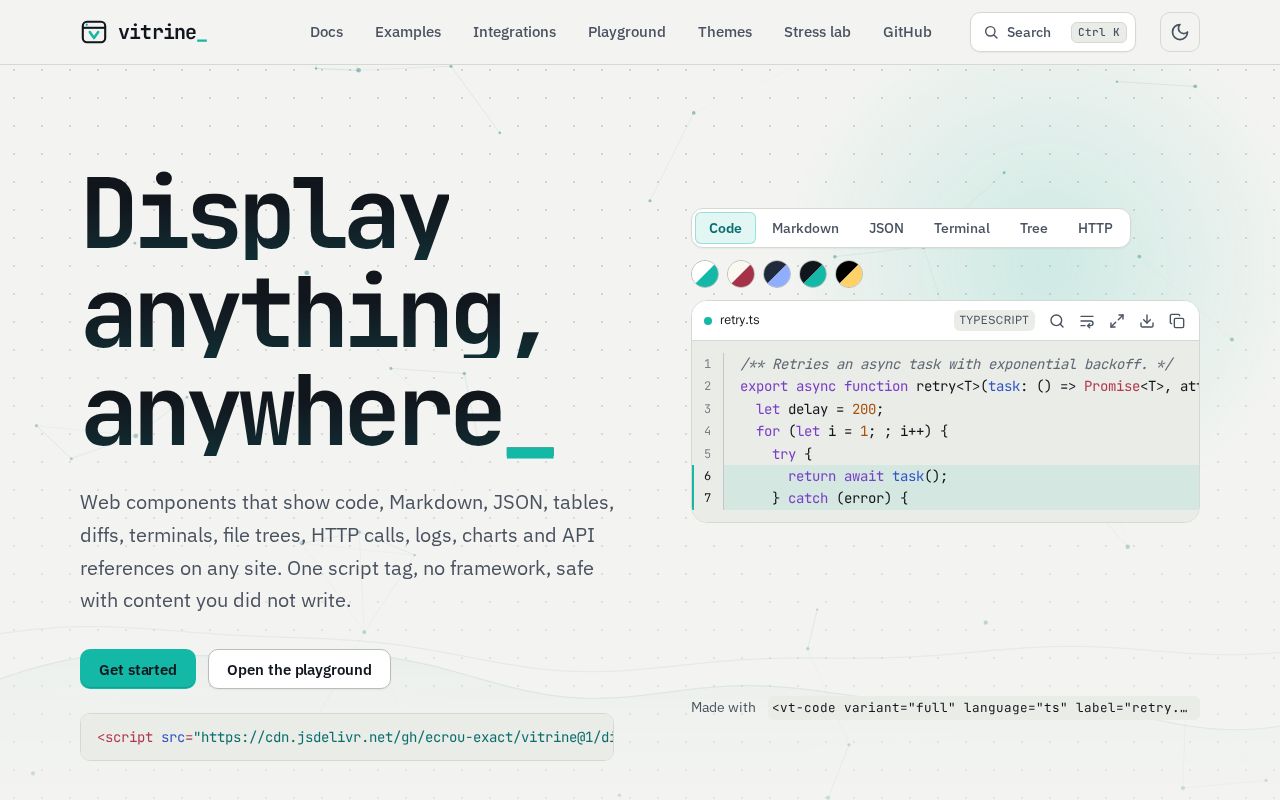Select the Code demo tab

click(725, 228)
